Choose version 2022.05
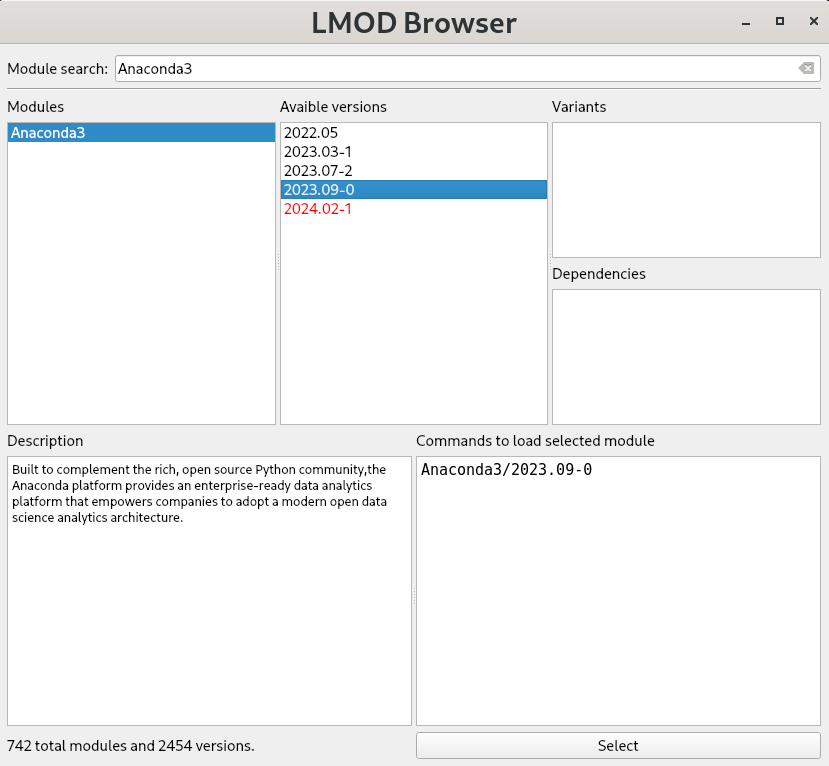 coord(413,133)
